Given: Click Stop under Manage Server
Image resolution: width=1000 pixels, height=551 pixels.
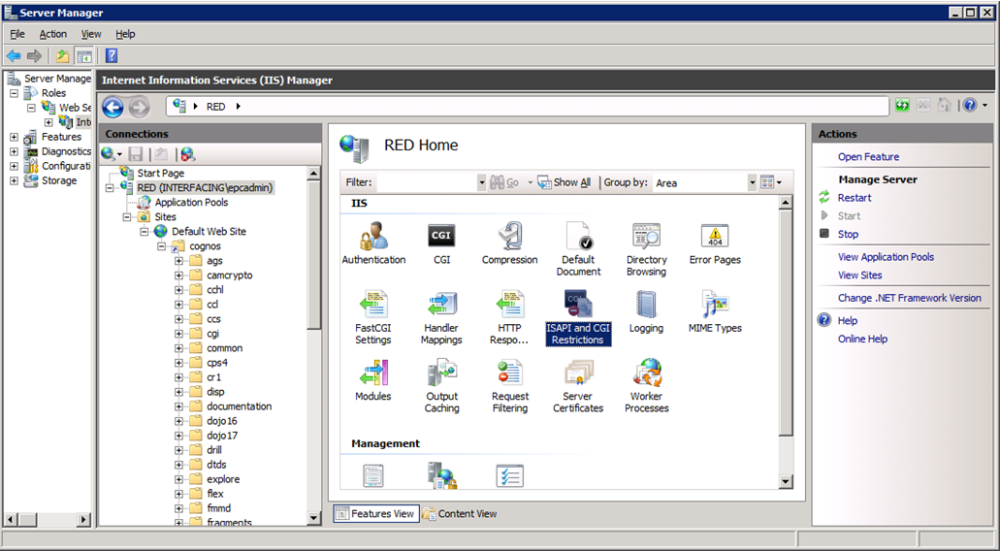Looking at the screenshot, I should (848, 234).
